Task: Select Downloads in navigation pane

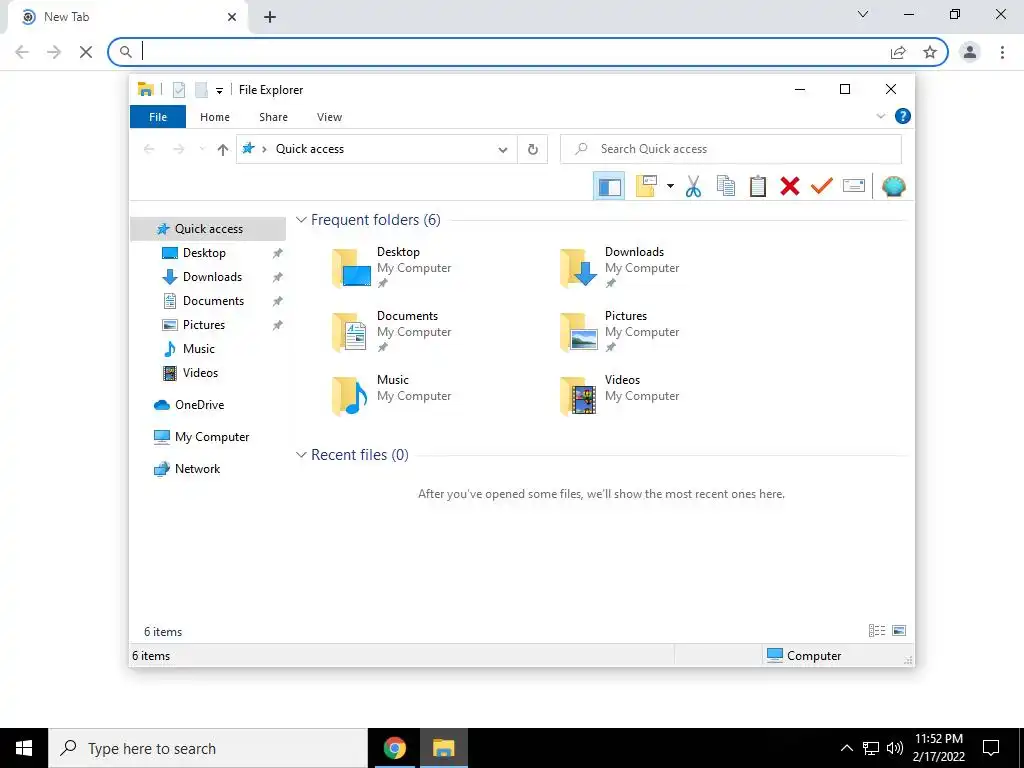Action: coord(212,277)
